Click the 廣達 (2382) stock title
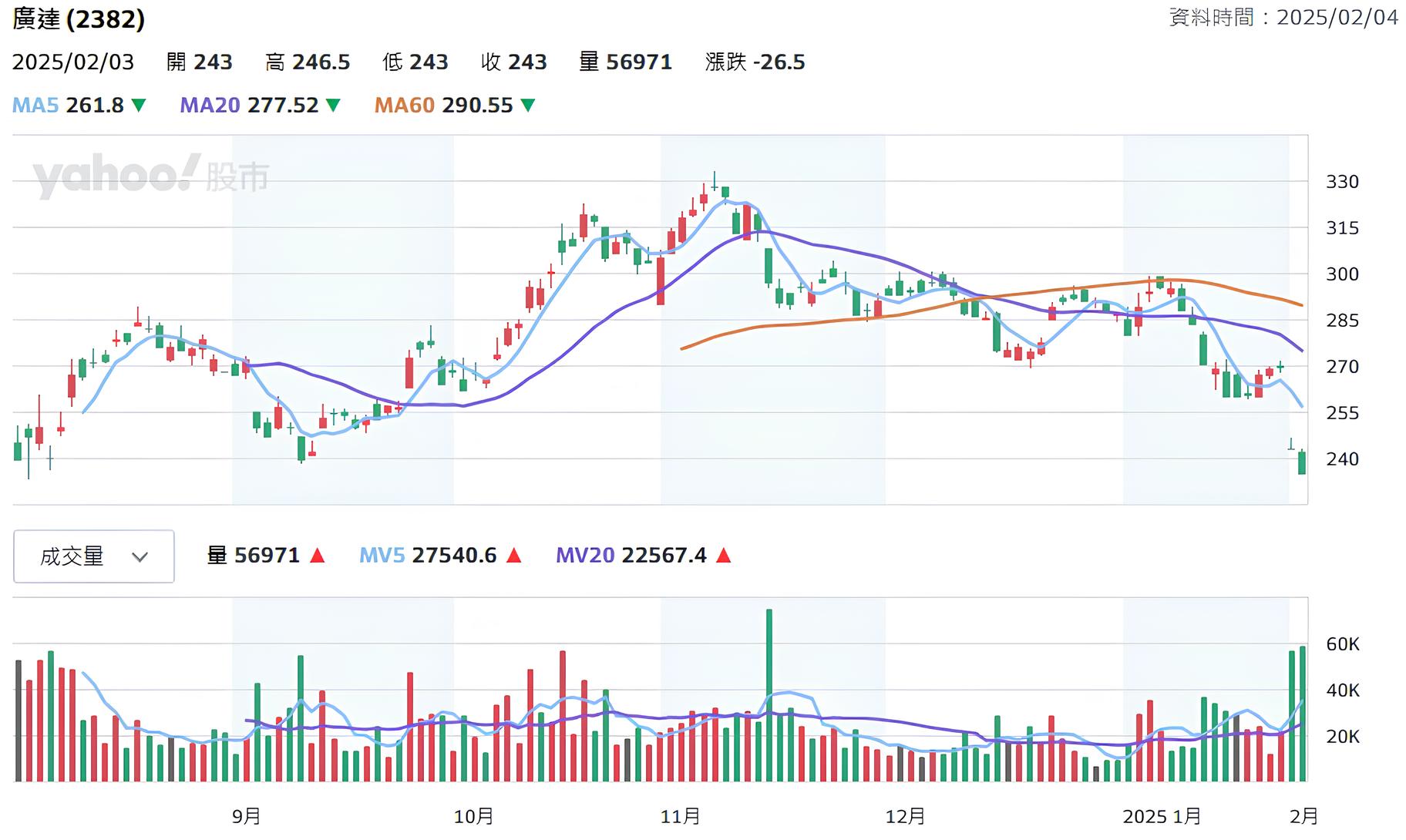Image resolution: width=1406 pixels, height=840 pixels. pos(79,19)
